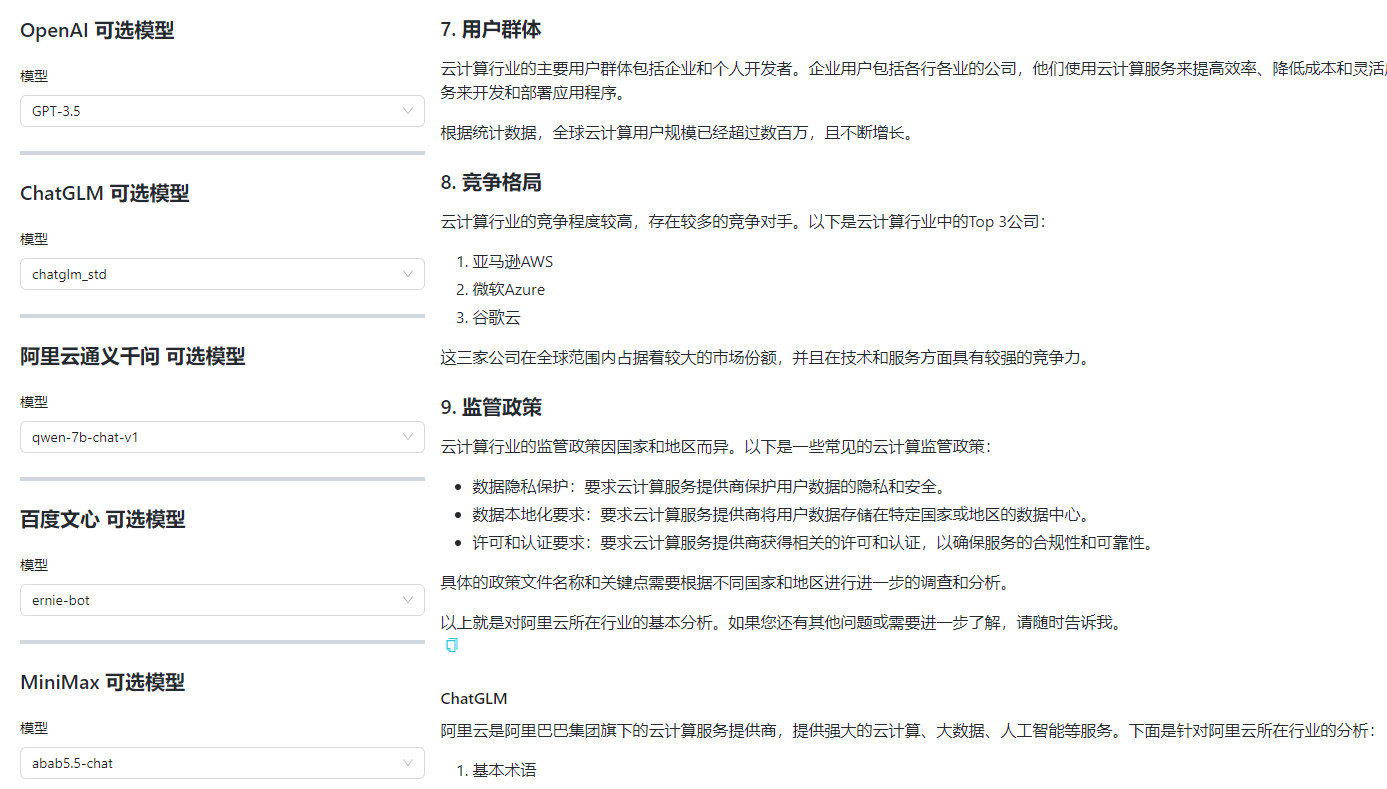The height and width of the screenshot is (789, 1387).
Task: Click the 'MiniMax 可选模型' heading
Action: pyautogui.click(x=103, y=682)
